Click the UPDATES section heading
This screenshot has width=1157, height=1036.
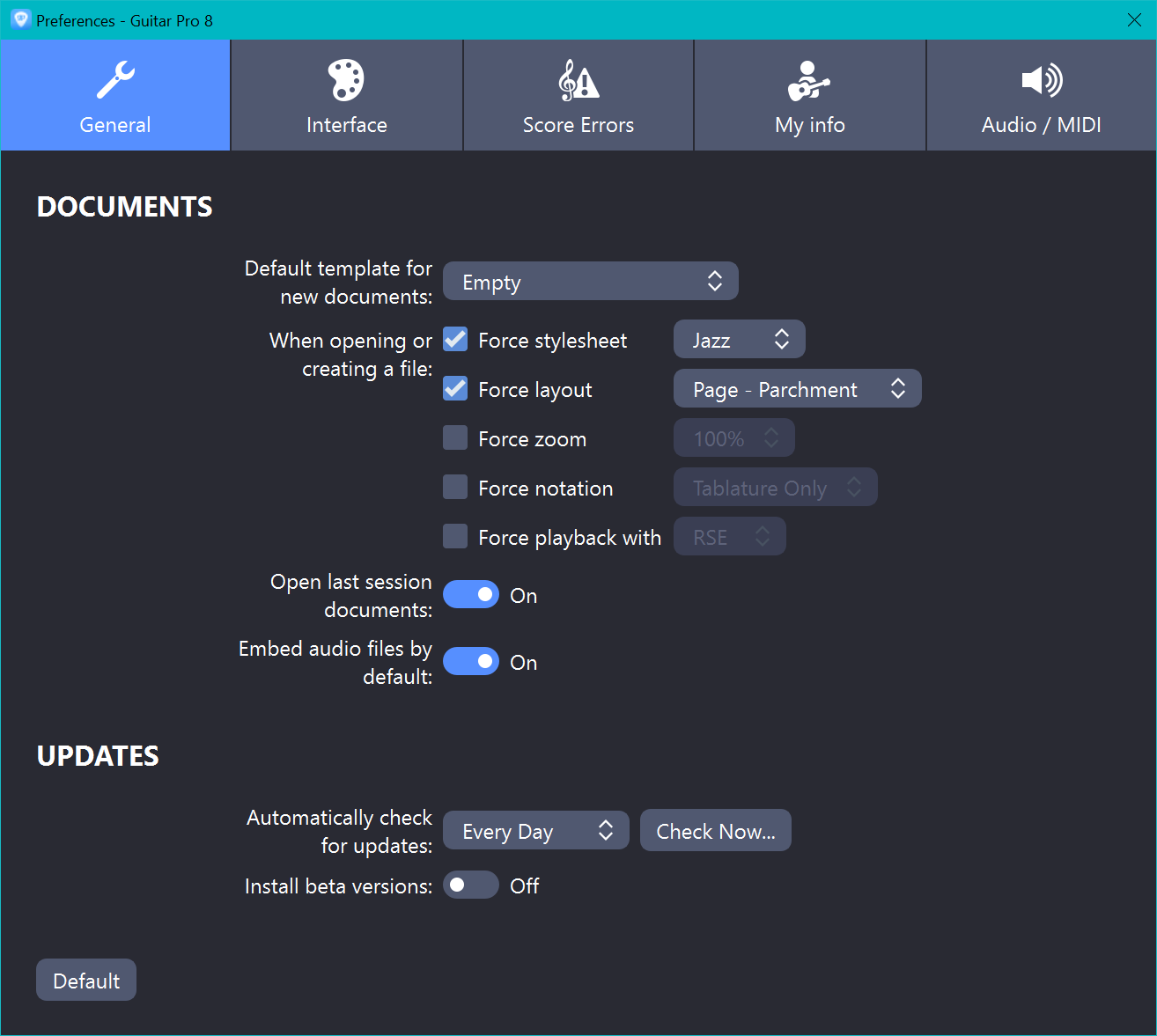point(98,756)
